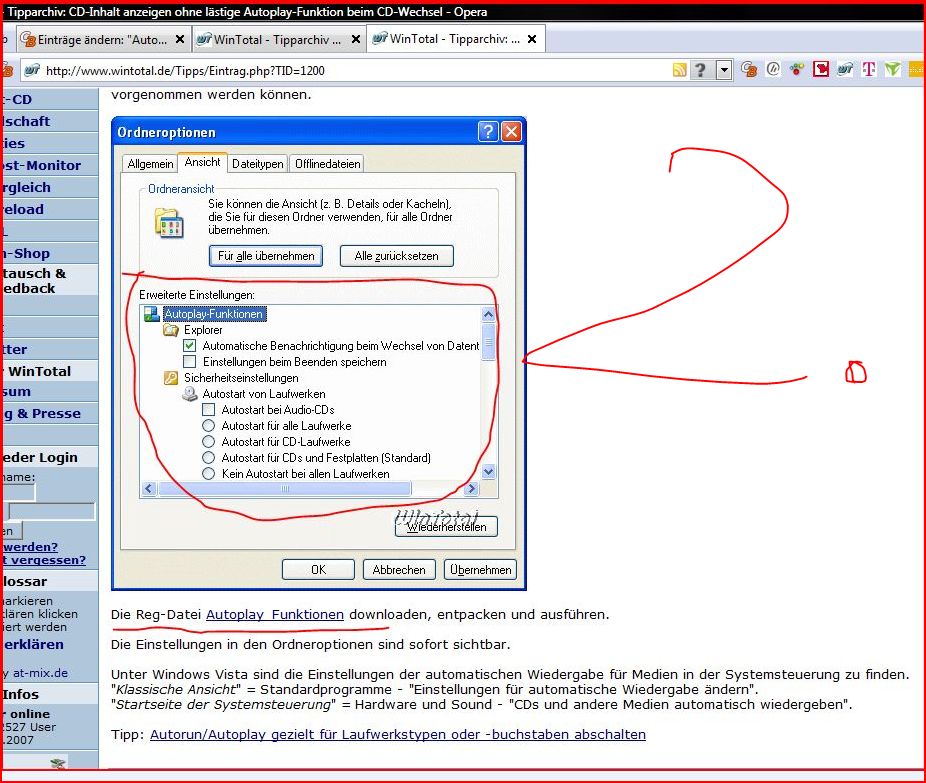Viewport: 926px width, 783px height.
Task: Open the 'g & Presse' sidebar entry
Action: pos(41,413)
